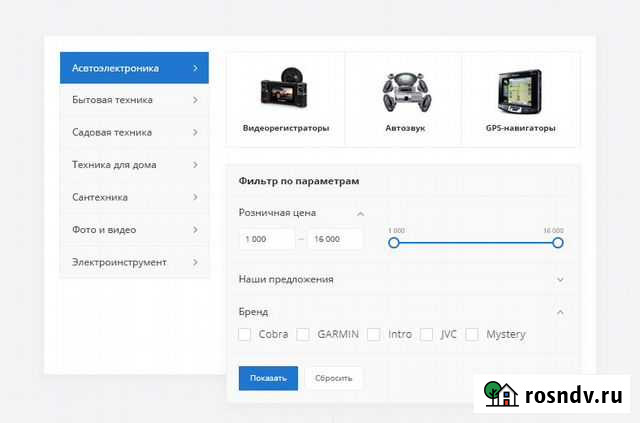Collapse the Розничная цена section

[360, 213]
